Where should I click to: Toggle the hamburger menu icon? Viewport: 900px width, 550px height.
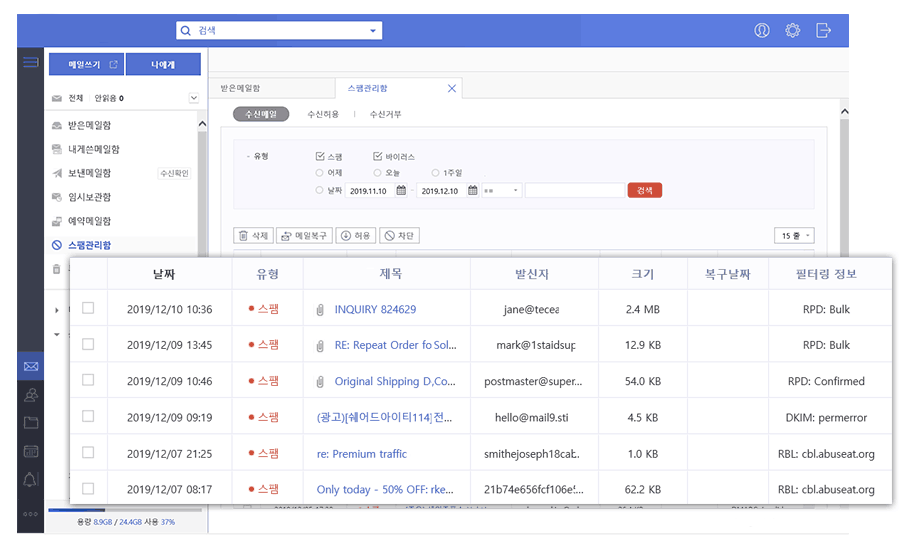point(30,62)
